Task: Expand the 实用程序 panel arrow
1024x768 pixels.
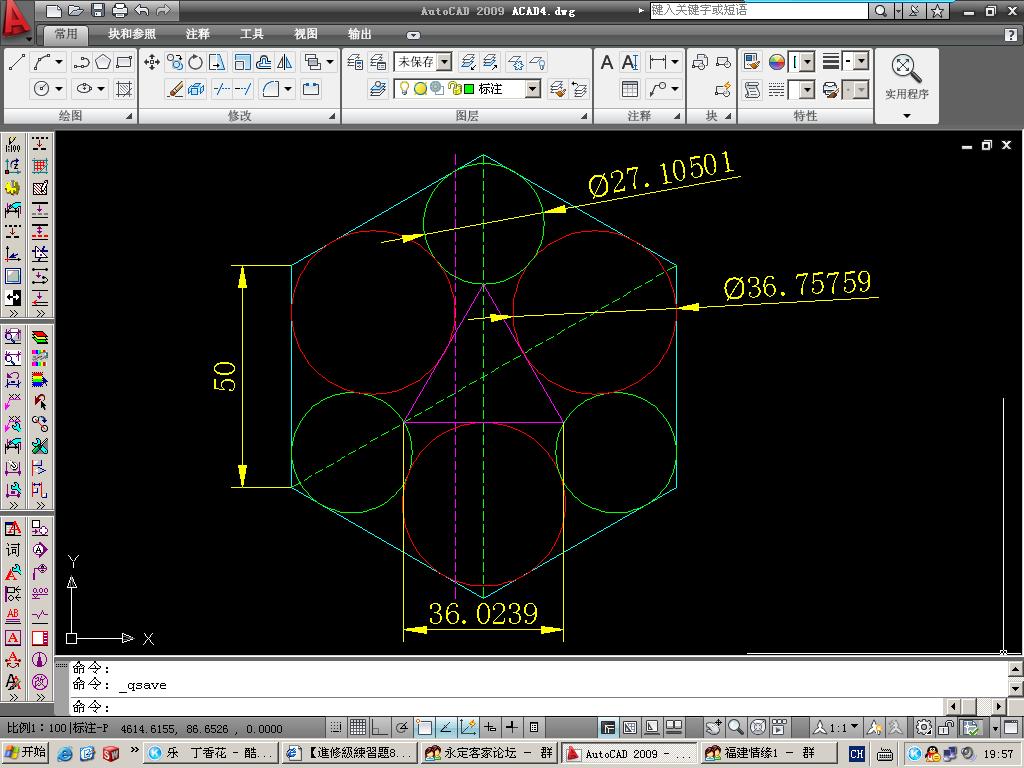Action: [x=906, y=116]
